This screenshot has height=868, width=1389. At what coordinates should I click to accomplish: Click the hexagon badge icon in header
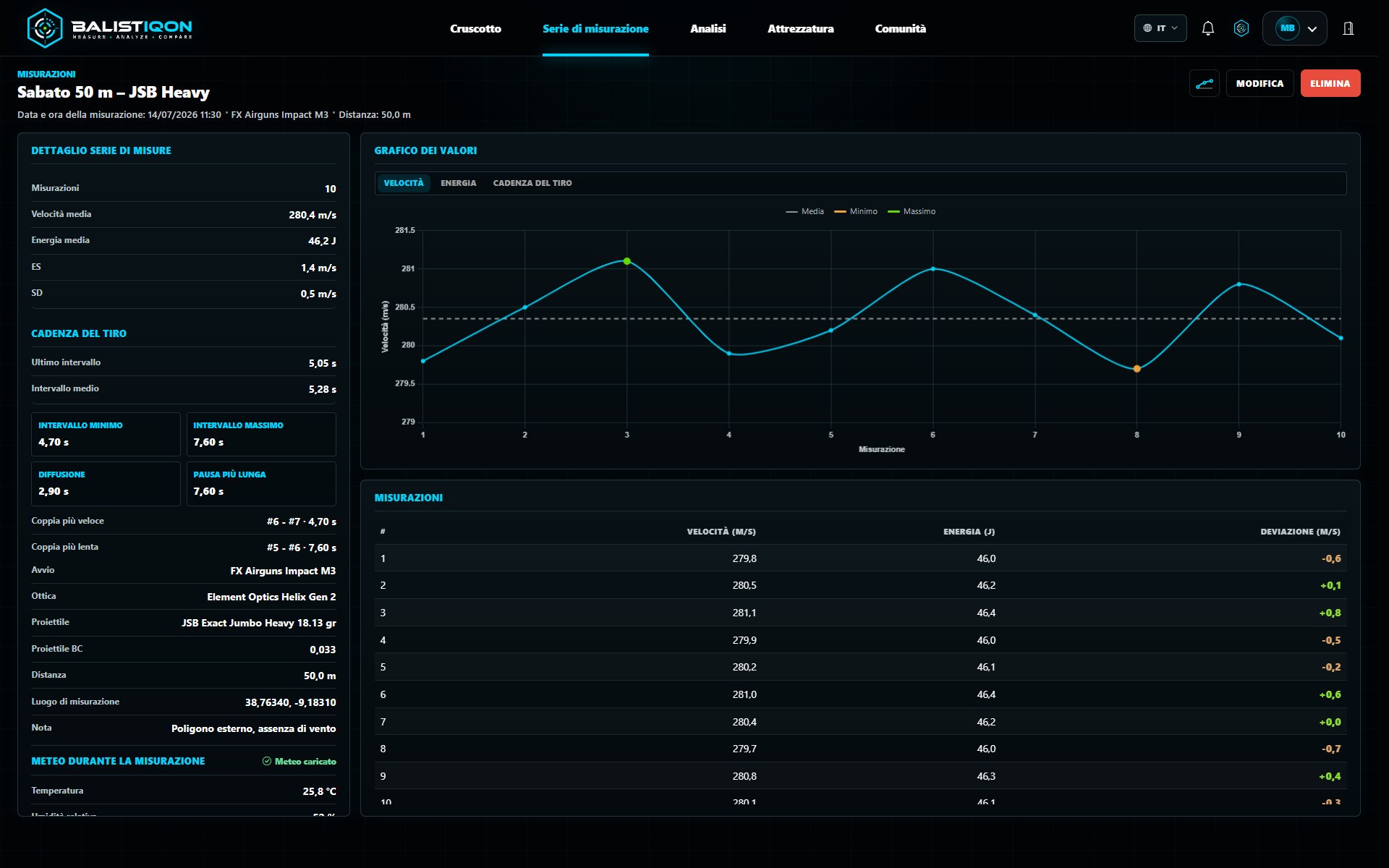(x=1241, y=28)
